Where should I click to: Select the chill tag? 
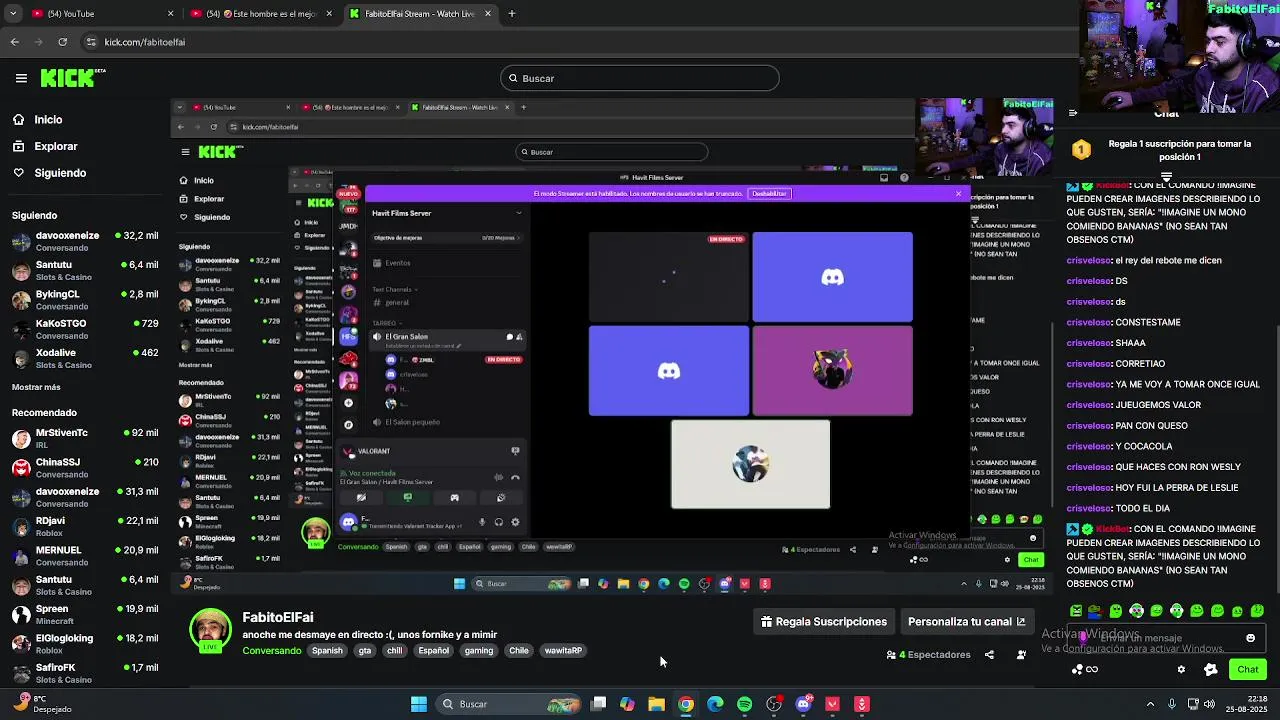point(394,651)
